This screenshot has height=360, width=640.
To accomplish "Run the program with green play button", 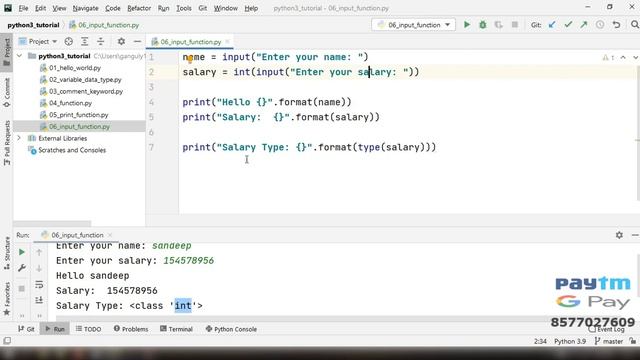I will (467, 25).
